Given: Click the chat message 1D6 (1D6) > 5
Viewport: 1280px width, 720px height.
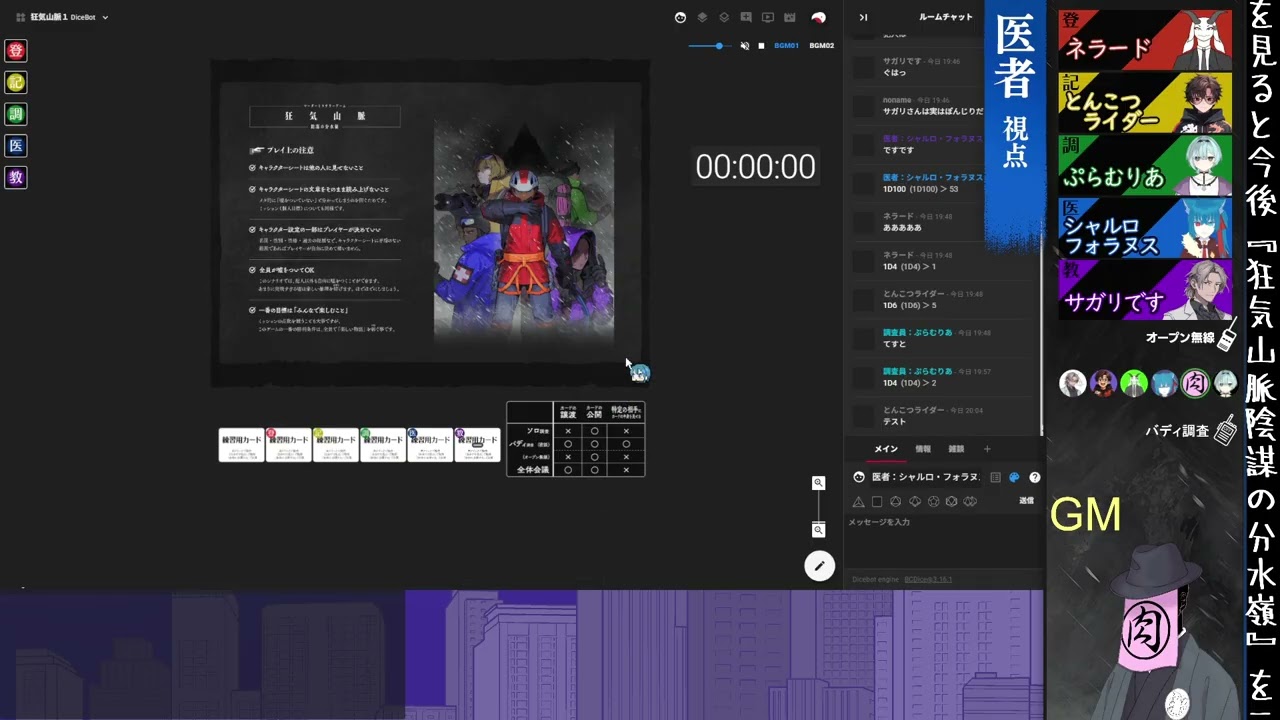Looking at the screenshot, I should coord(909,305).
